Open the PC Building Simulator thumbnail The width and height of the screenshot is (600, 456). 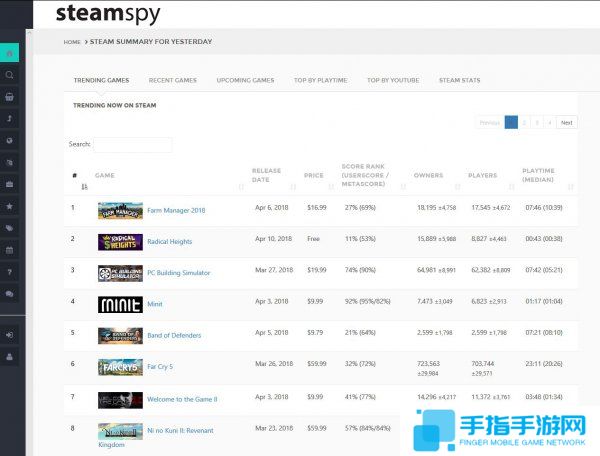pos(120,273)
